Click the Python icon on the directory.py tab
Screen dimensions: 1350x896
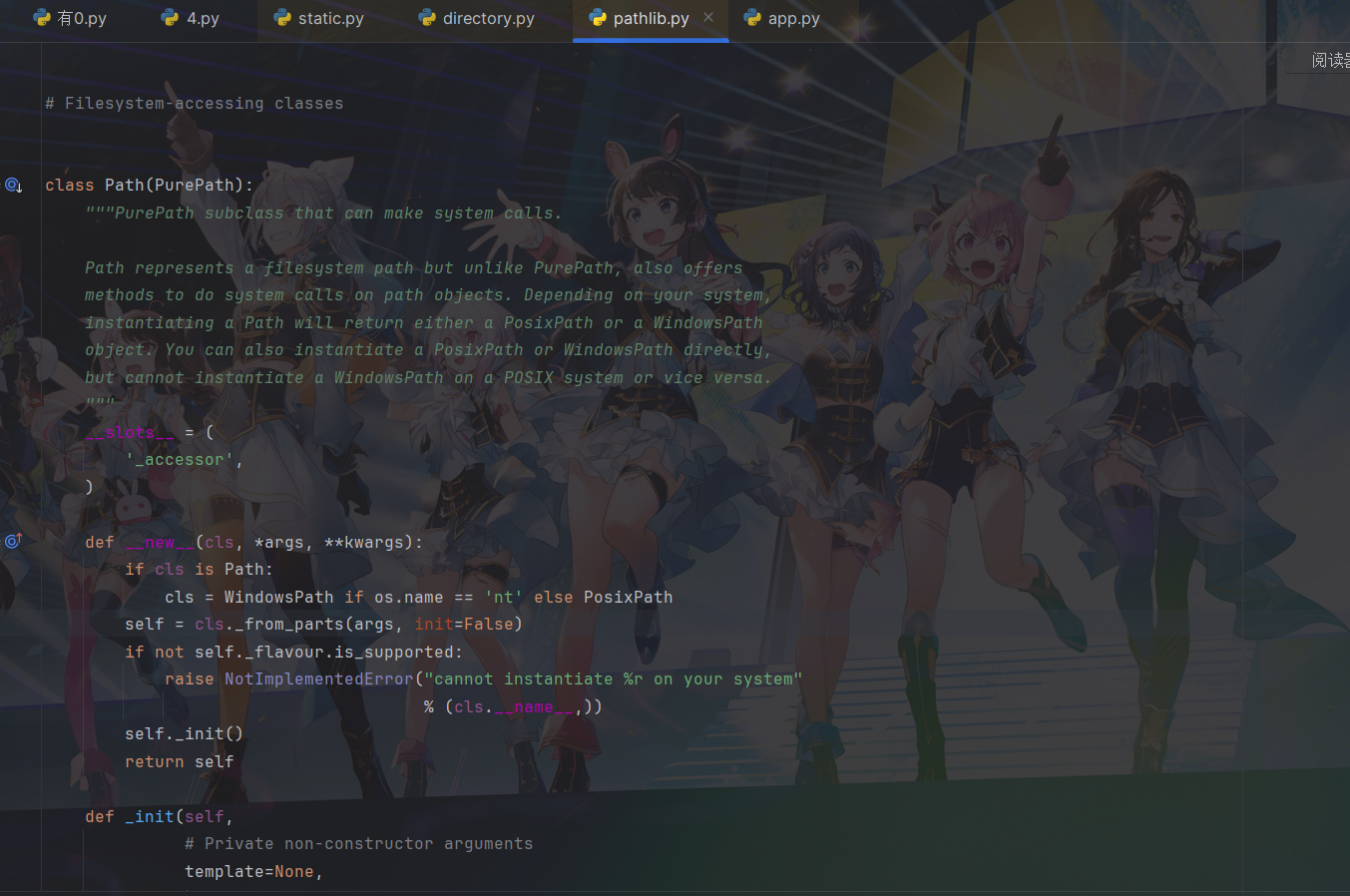pyautogui.click(x=426, y=17)
